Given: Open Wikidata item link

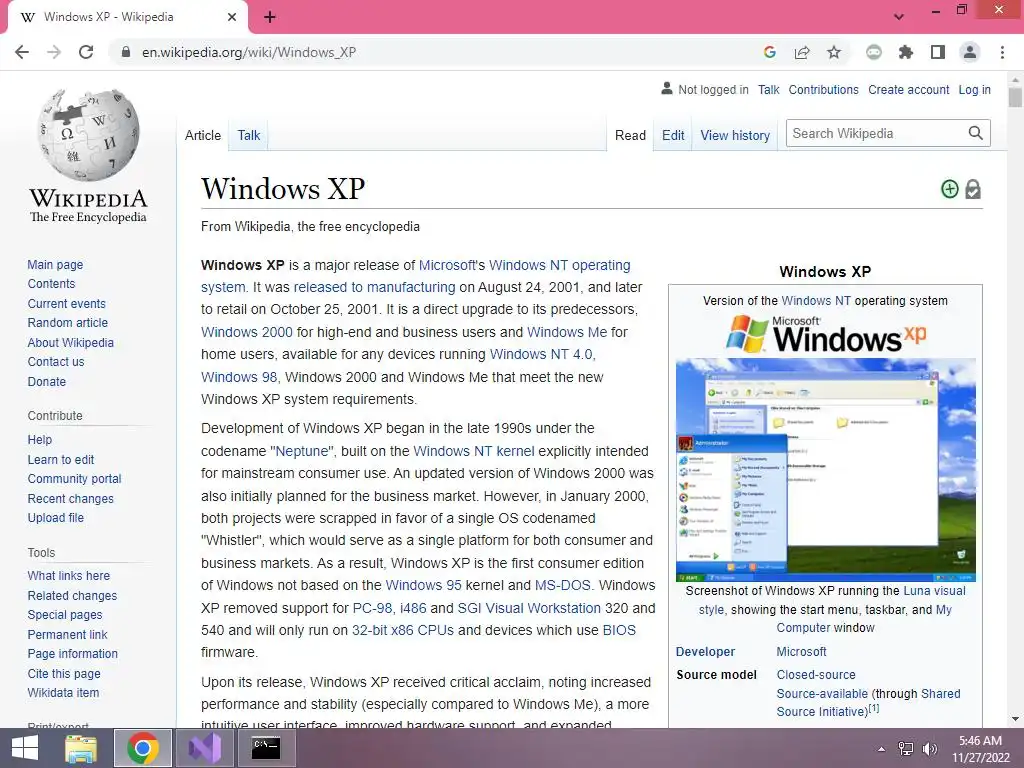Looking at the screenshot, I should [x=63, y=692].
